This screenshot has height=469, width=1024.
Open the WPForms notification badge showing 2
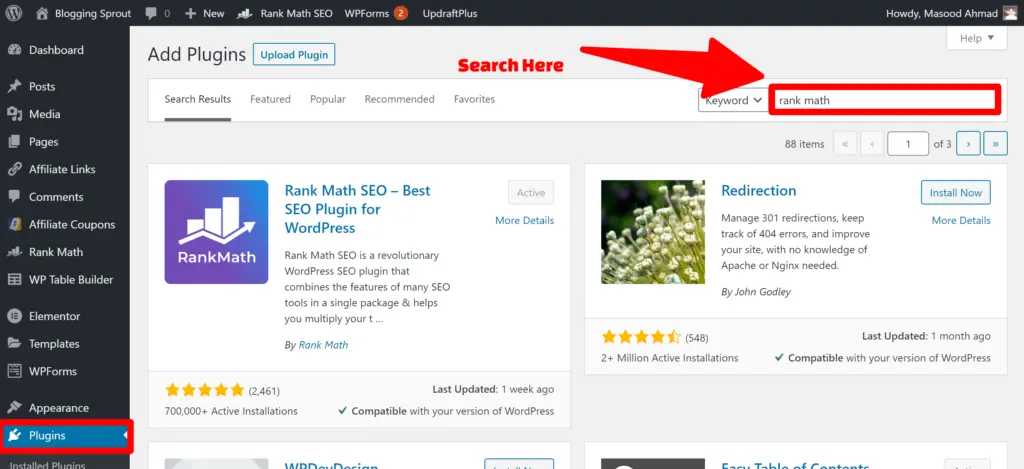coord(401,13)
